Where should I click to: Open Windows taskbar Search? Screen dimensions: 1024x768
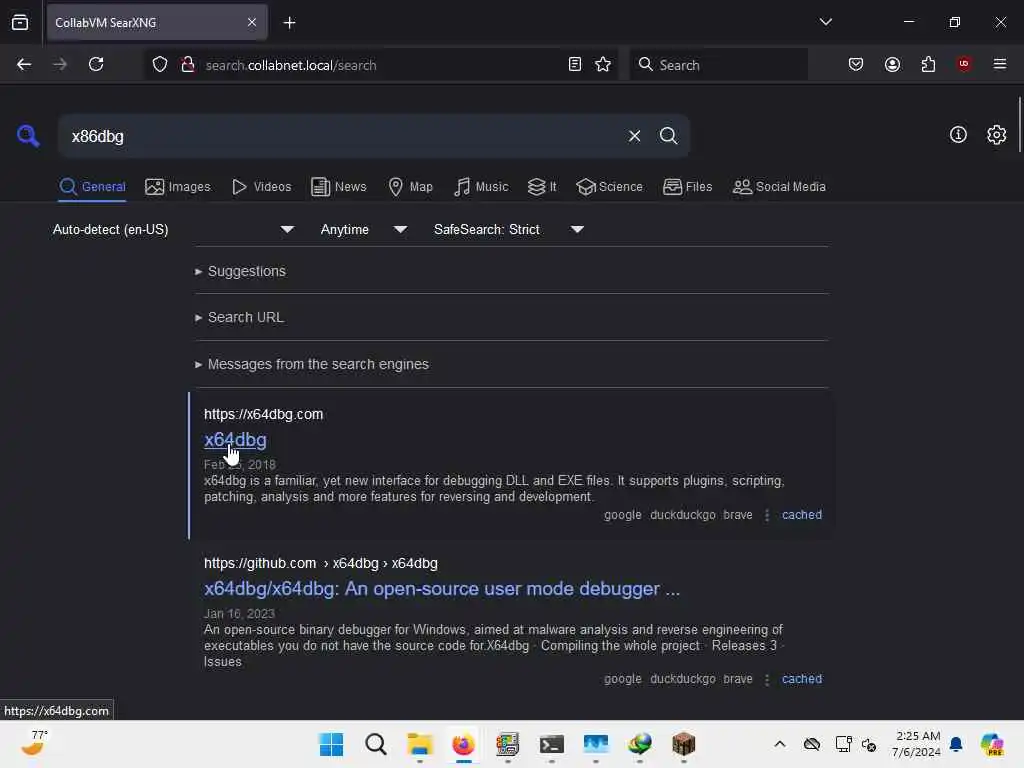376,744
